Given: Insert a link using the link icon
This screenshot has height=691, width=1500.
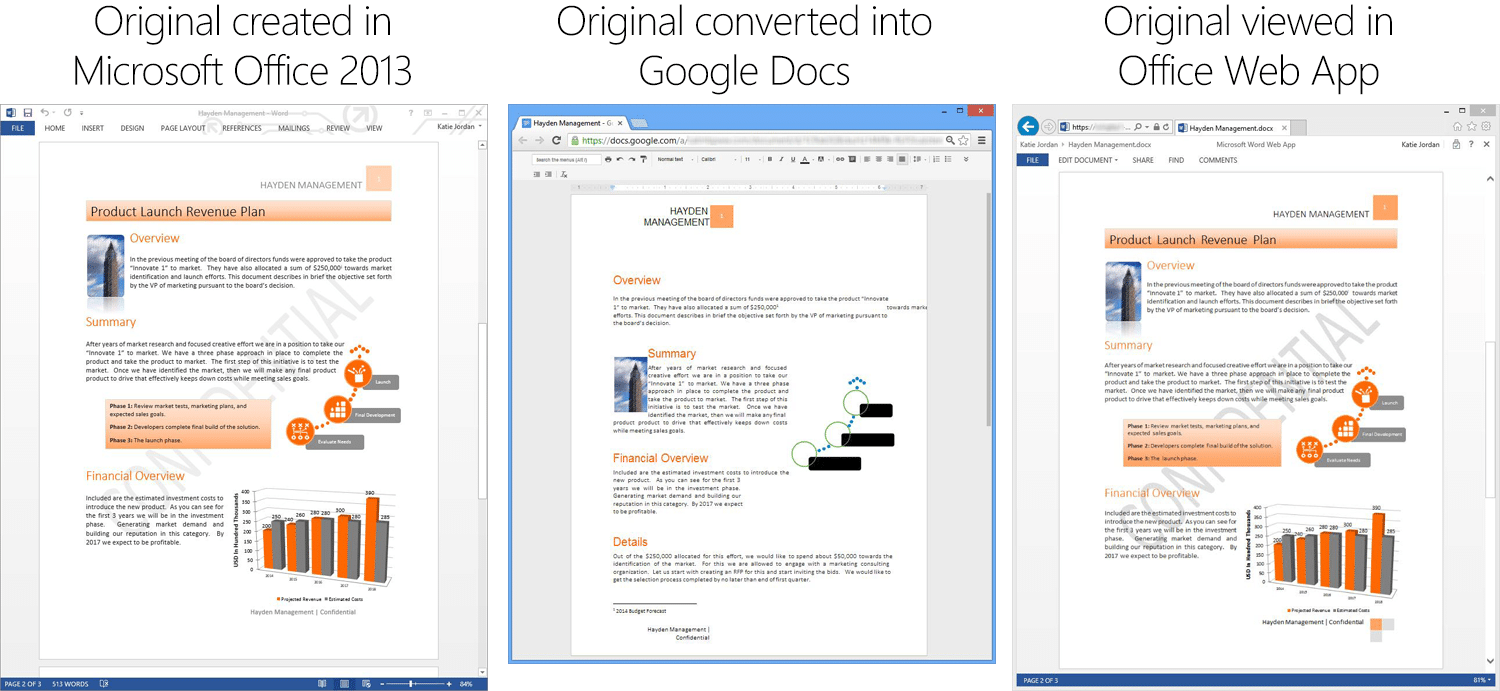Looking at the screenshot, I should pos(840,160).
